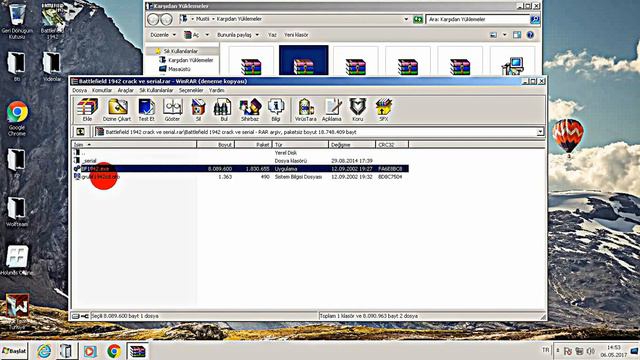Sort by the Boyut column header
Screen dimensions: 640x360
(x=216, y=144)
